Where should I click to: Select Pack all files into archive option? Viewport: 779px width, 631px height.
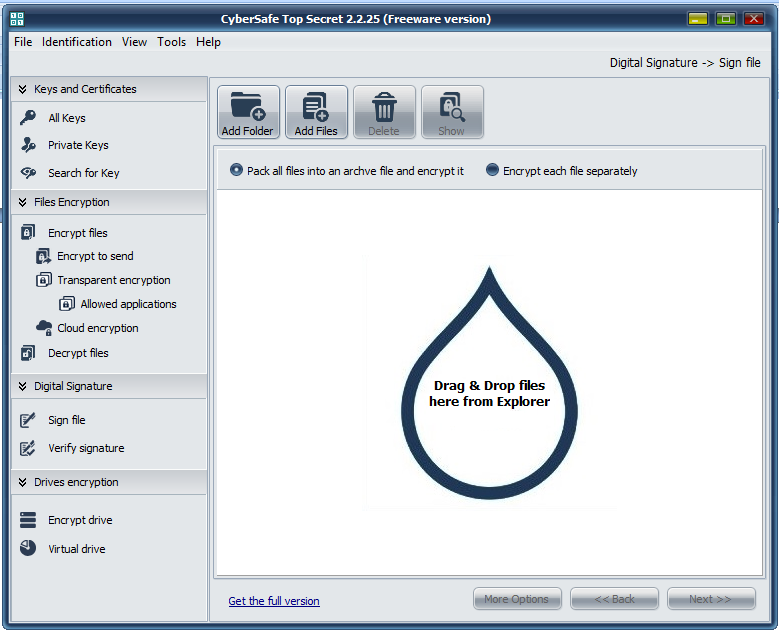tap(237, 171)
